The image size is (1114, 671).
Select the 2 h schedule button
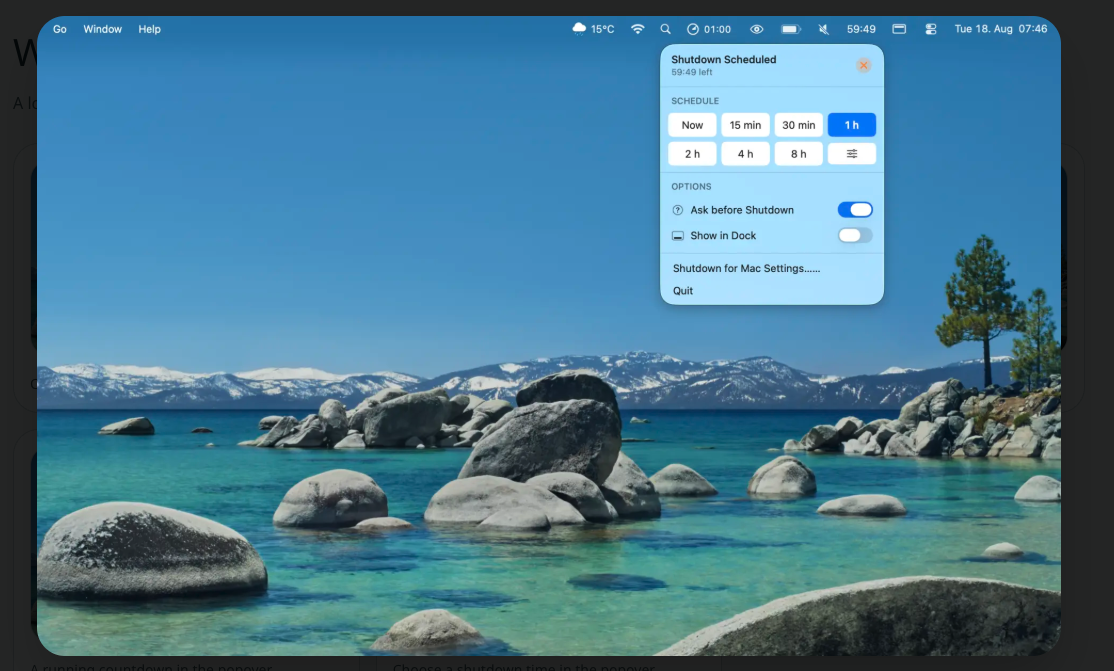692,154
